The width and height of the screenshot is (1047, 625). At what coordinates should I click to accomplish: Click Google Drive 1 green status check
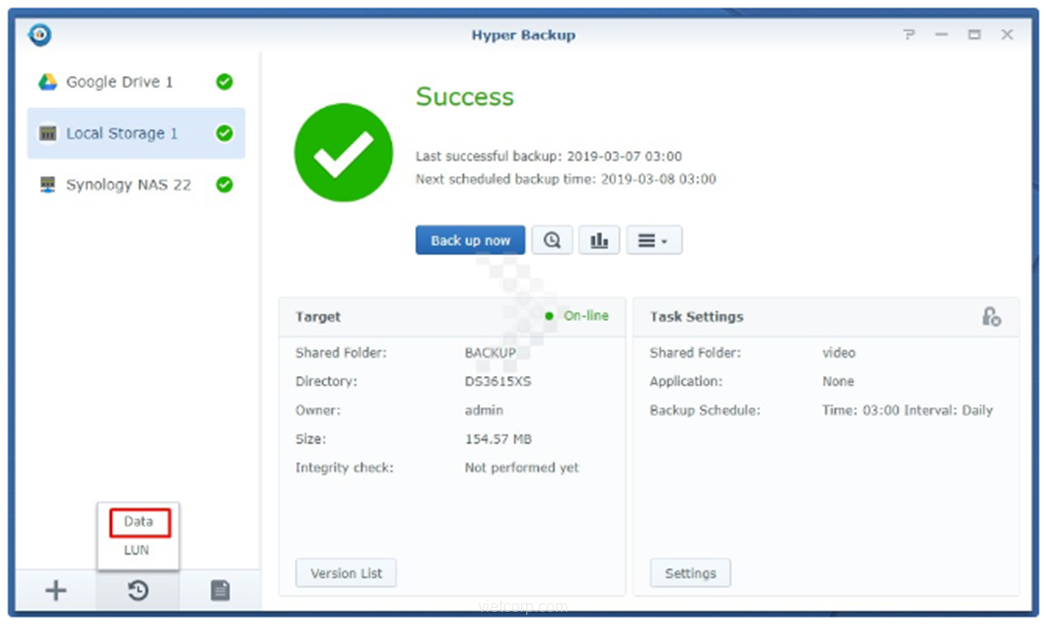pos(225,82)
